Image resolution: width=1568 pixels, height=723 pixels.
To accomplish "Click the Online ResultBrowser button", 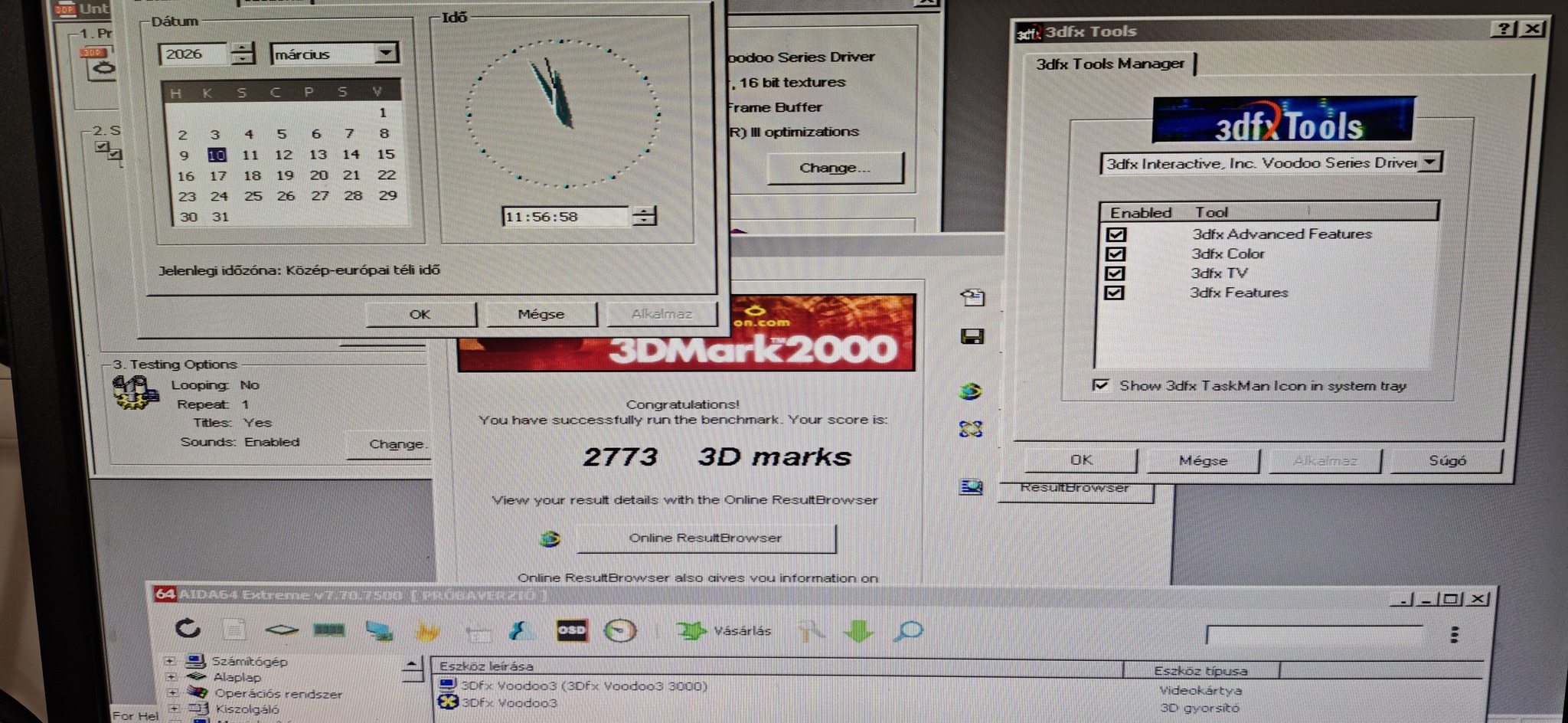I will tap(705, 538).
